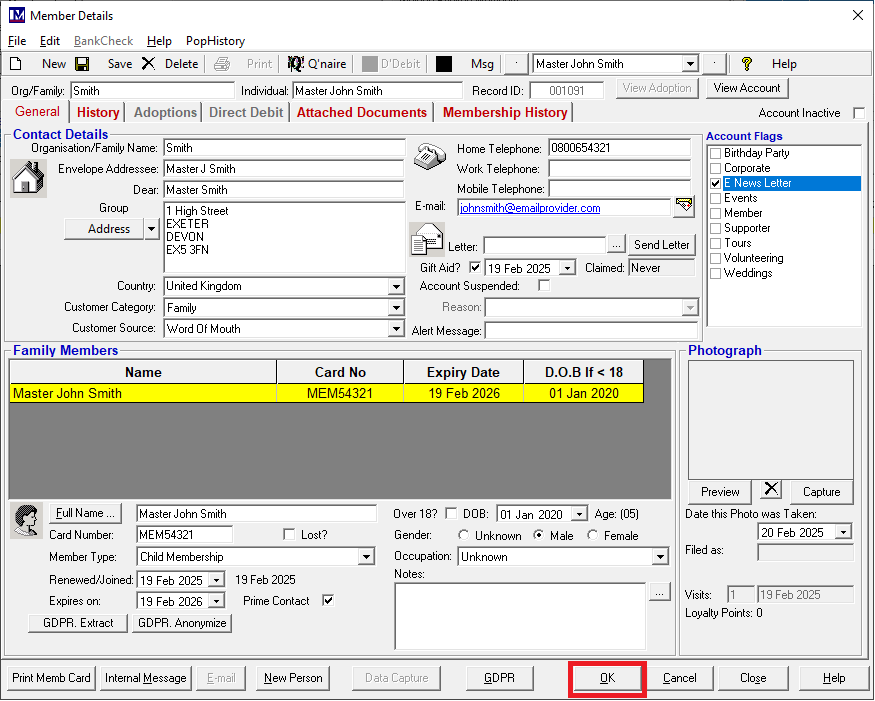Click the black color square in toolbar
Viewport: 875px width, 701px height.
point(444,64)
